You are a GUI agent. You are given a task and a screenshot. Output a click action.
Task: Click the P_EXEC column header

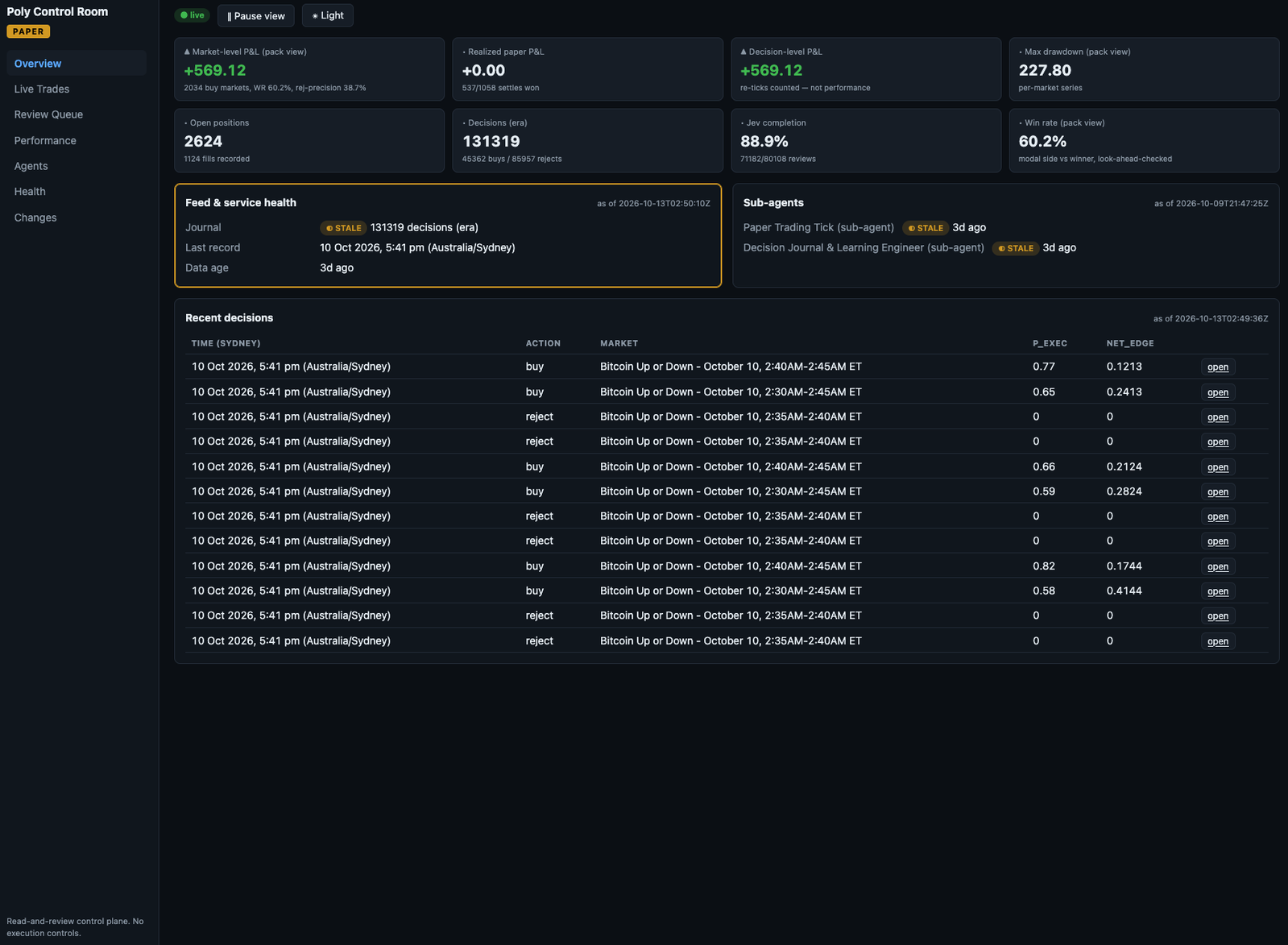point(1050,343)
